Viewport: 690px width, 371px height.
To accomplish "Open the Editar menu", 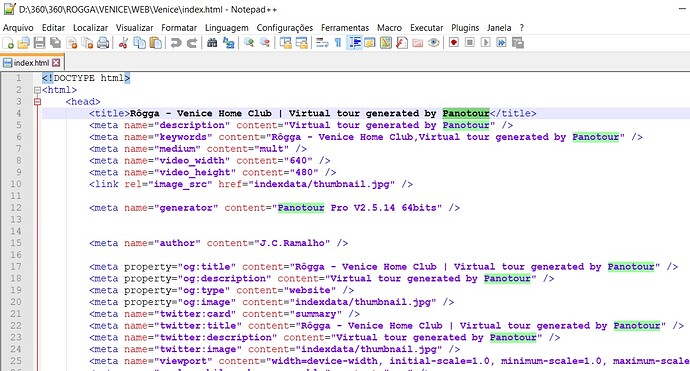I will coord(53,28).
